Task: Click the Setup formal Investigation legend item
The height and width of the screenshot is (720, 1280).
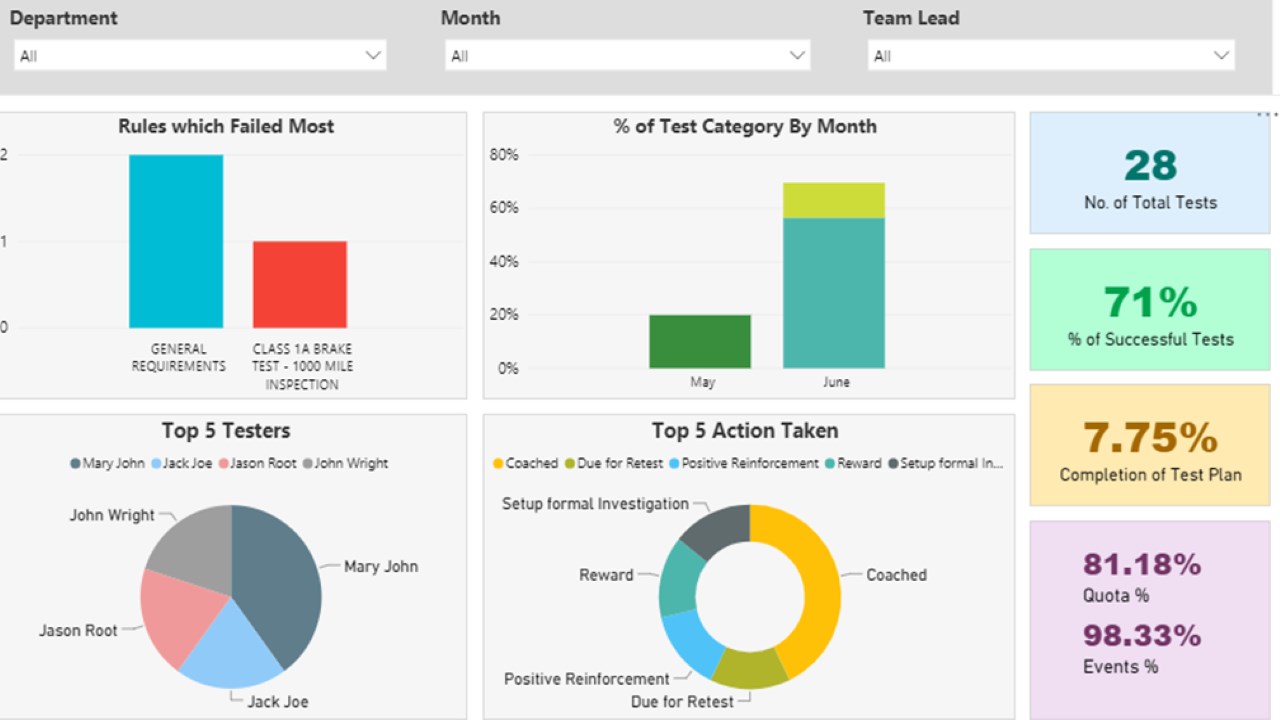Action: click(945, 463)
